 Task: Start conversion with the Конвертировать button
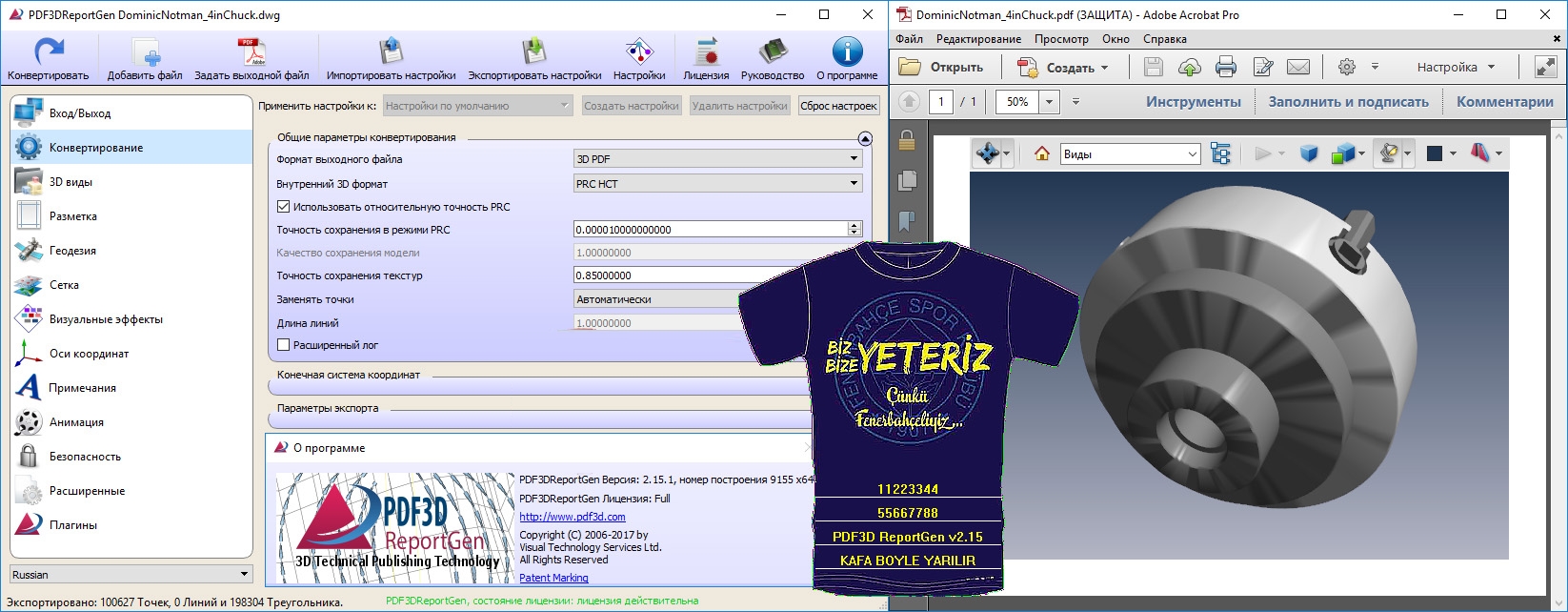(49, 58)
